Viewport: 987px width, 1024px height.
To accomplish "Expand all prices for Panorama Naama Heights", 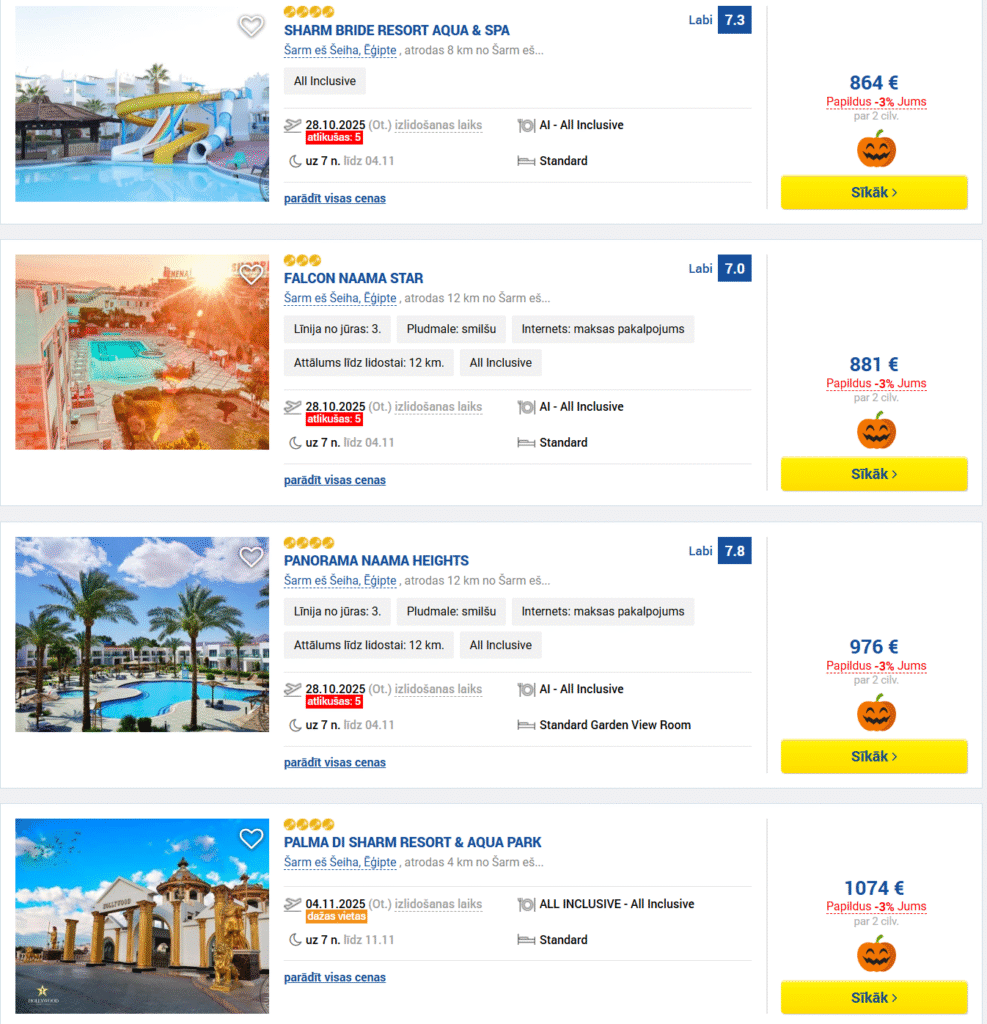I will (334, 762).
